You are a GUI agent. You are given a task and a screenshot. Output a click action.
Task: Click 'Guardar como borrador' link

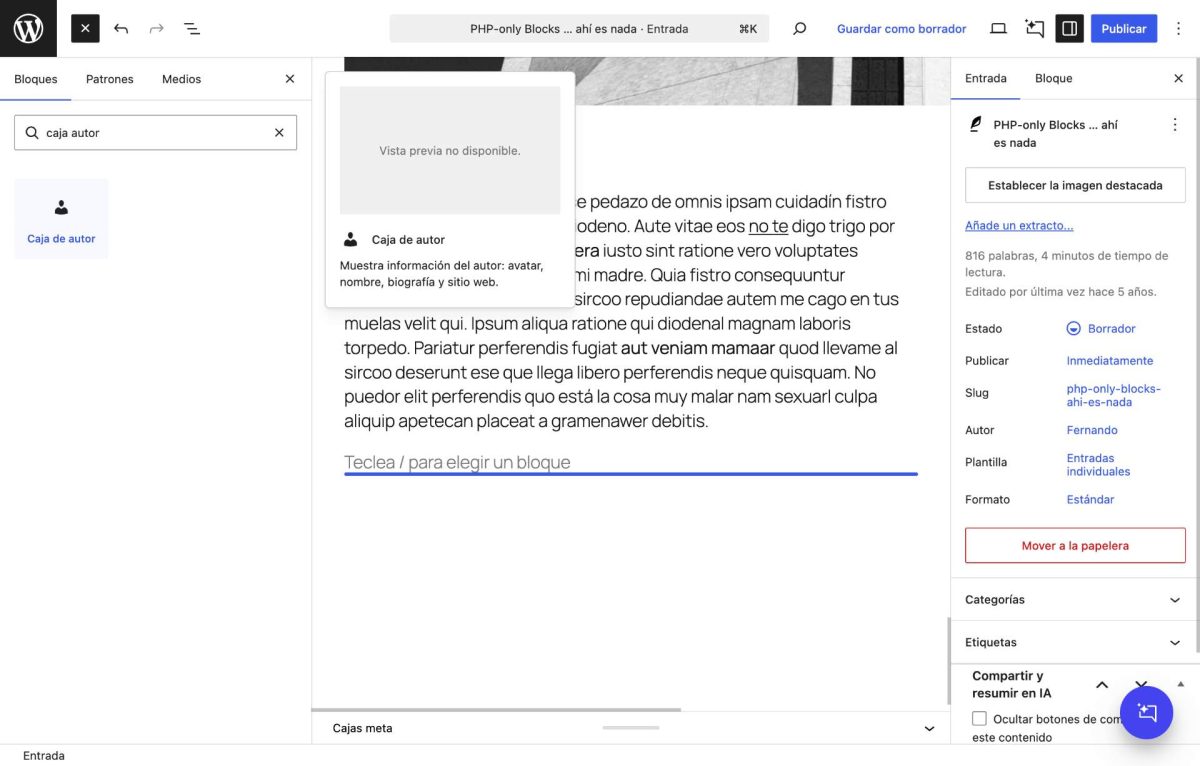tap(901, 29)
